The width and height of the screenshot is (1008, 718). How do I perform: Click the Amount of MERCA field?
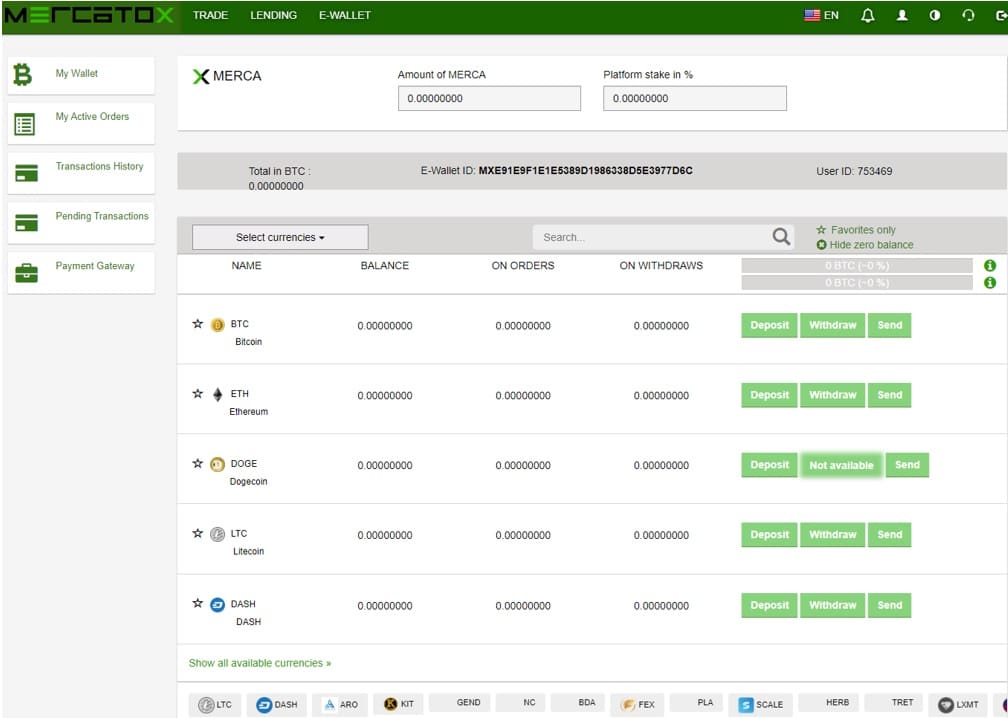489,98
